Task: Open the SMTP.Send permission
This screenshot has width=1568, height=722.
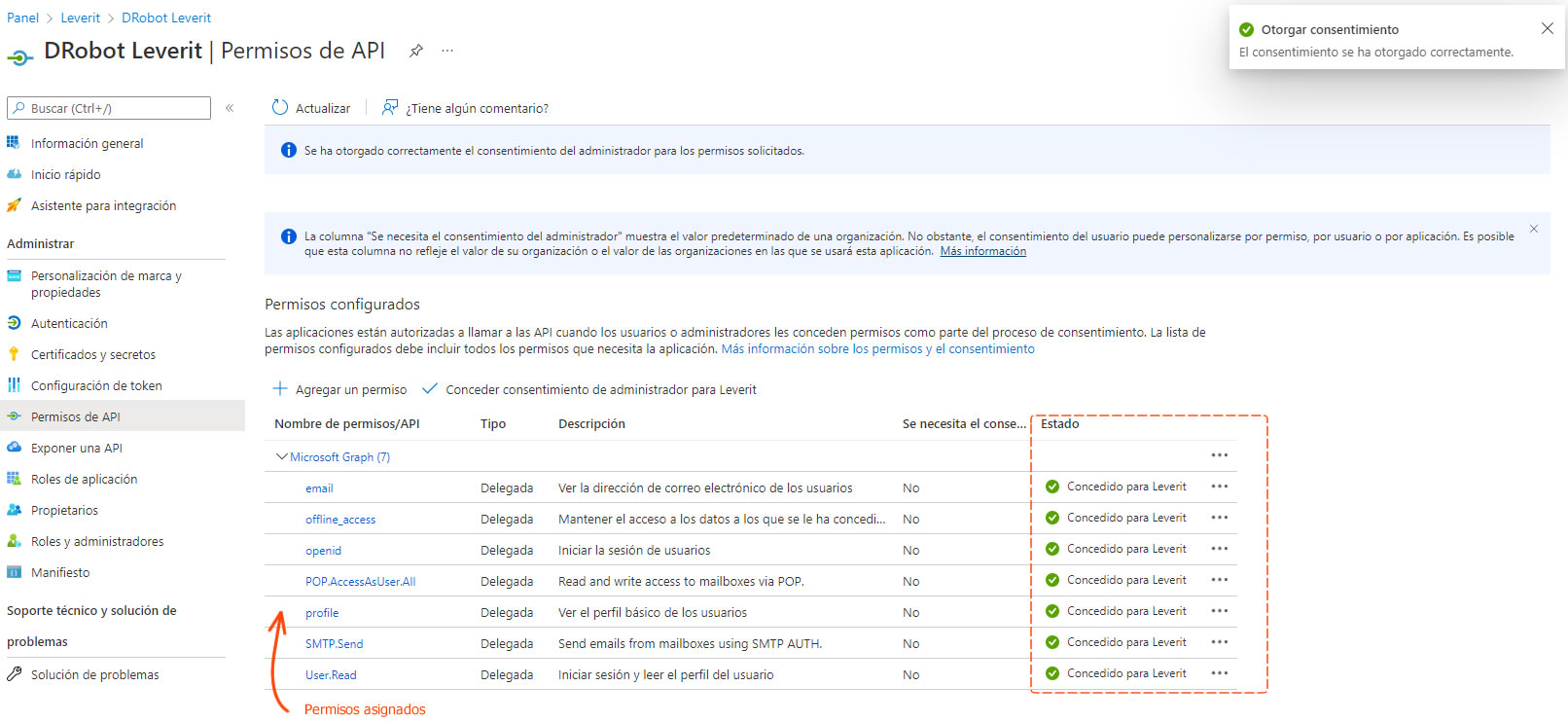Action: [334, 644]
